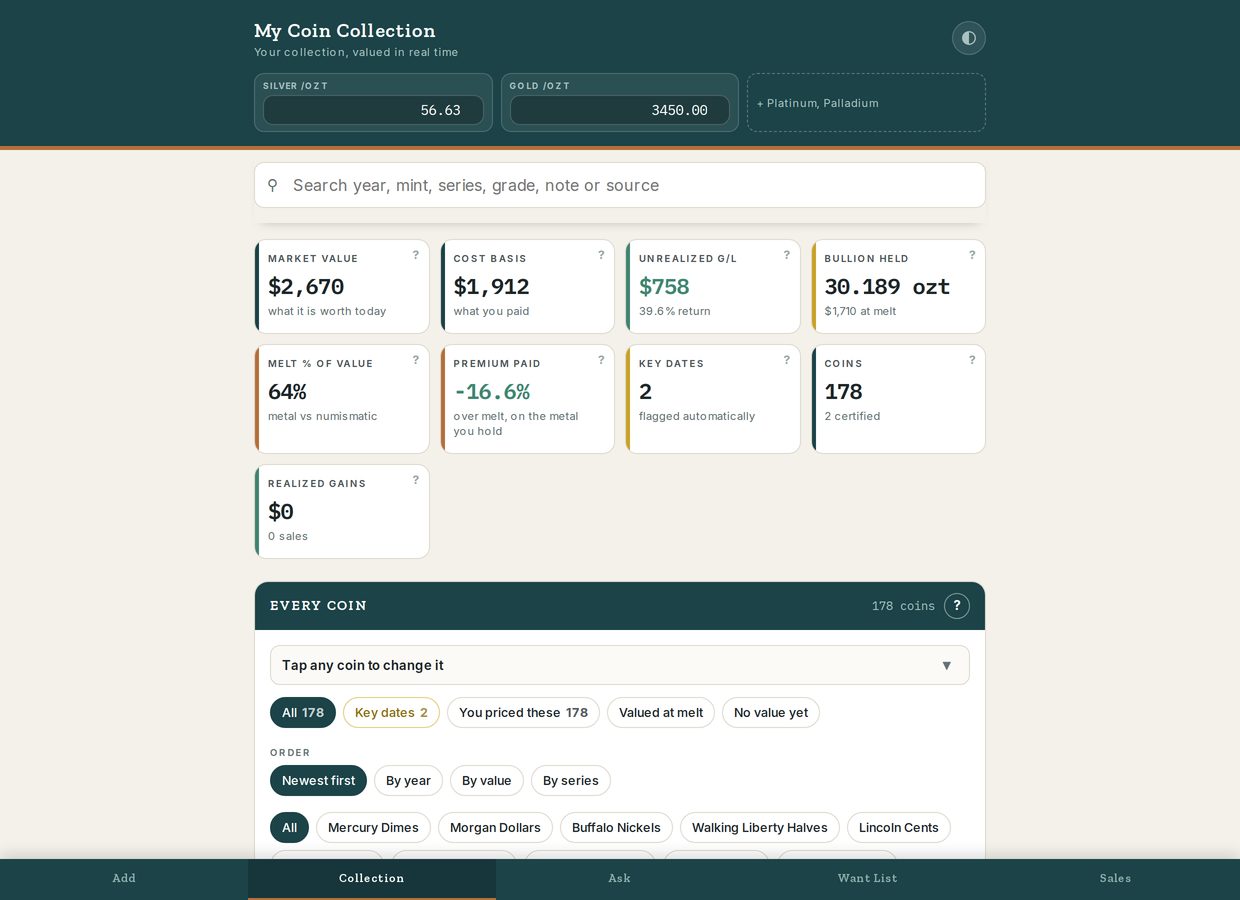The width and height of the screenshot is (1240, 900).
Task: Filter series to Lincoln Cents
Action: [899, 828]
